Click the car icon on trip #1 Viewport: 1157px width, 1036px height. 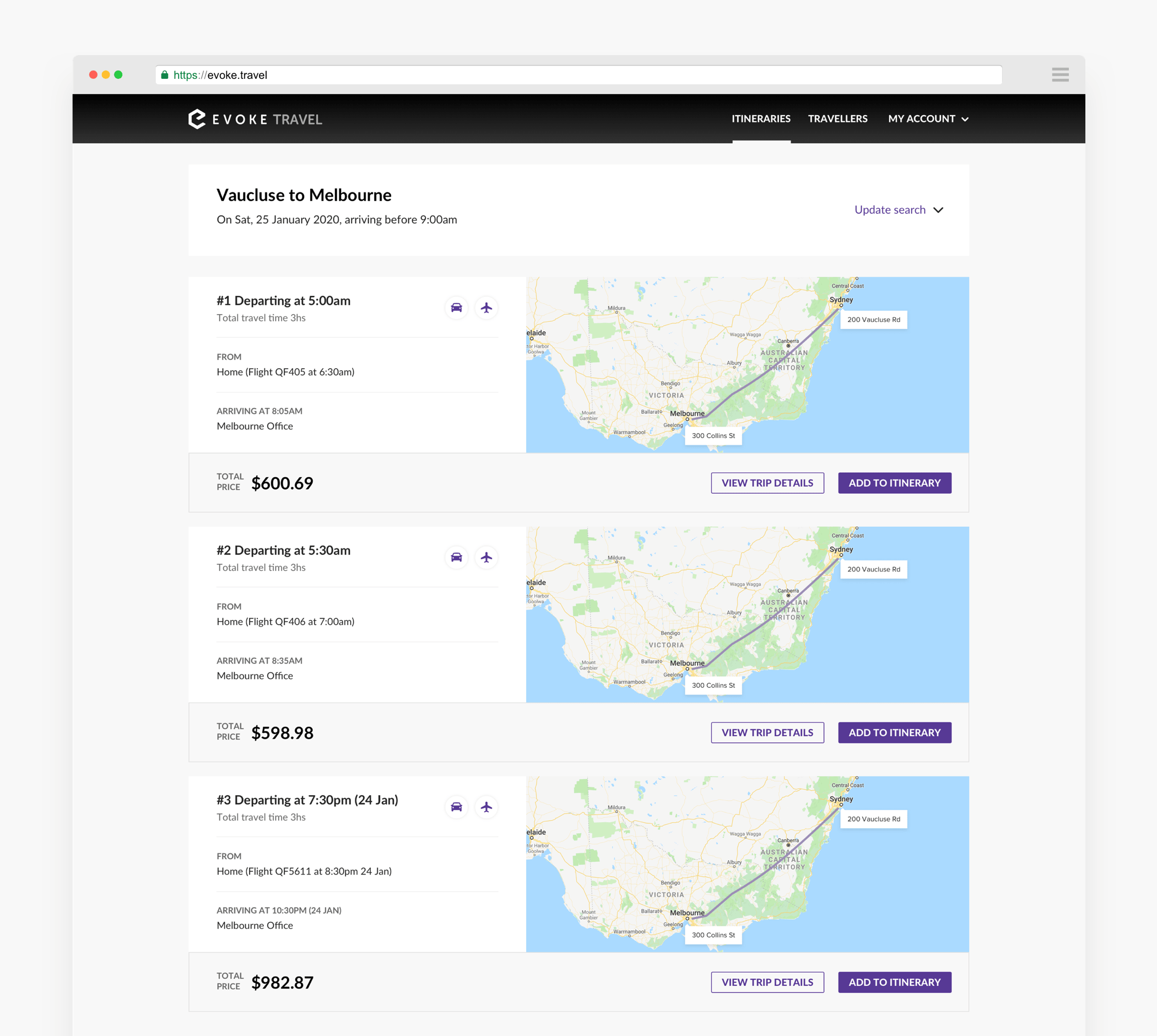tap(456, 308)
